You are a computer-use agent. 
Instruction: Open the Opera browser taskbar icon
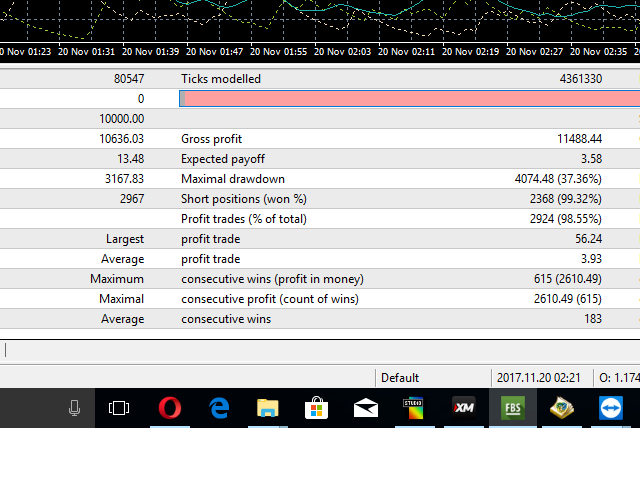(x=170, y=408)
